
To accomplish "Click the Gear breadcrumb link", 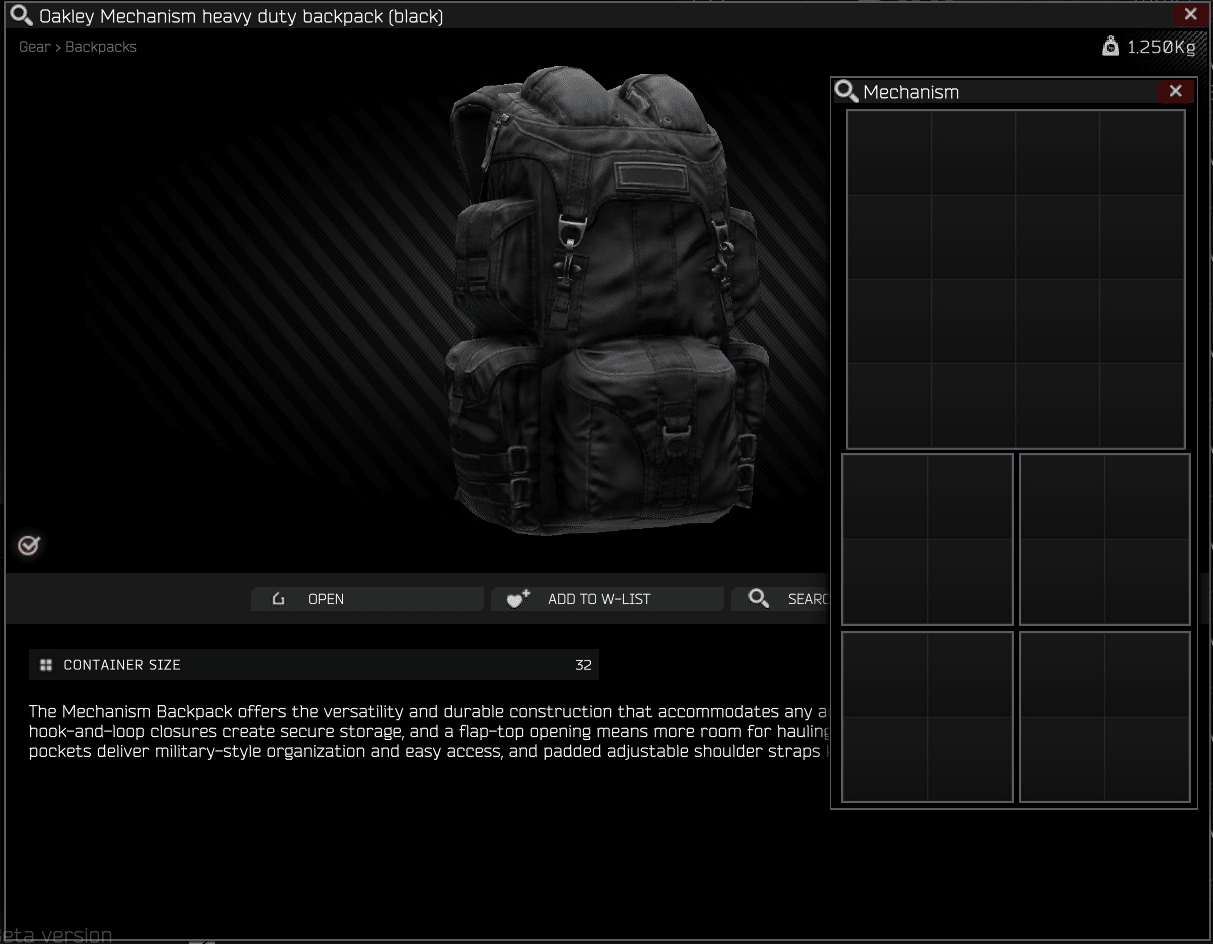I will tap(34, 47).
